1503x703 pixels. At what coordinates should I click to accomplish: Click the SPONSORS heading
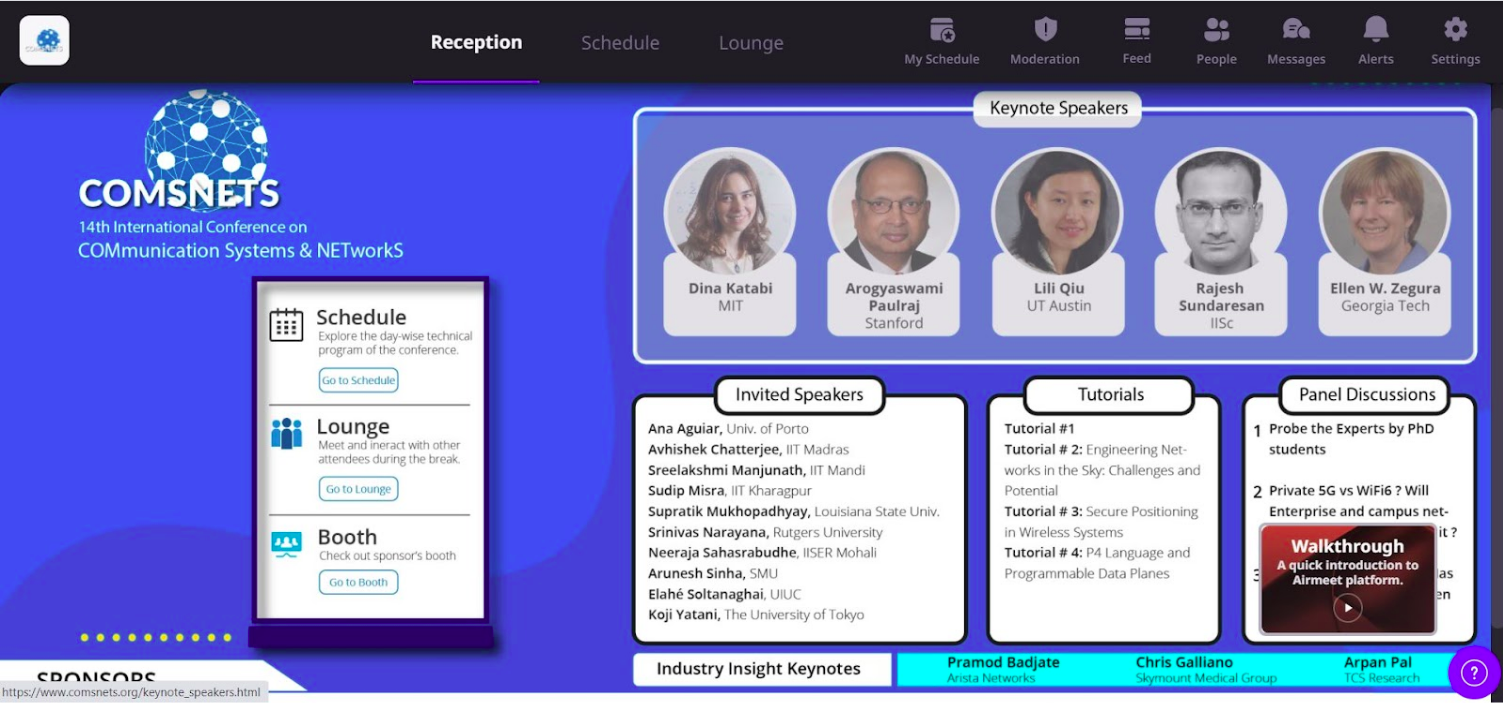tap(96, 679)
